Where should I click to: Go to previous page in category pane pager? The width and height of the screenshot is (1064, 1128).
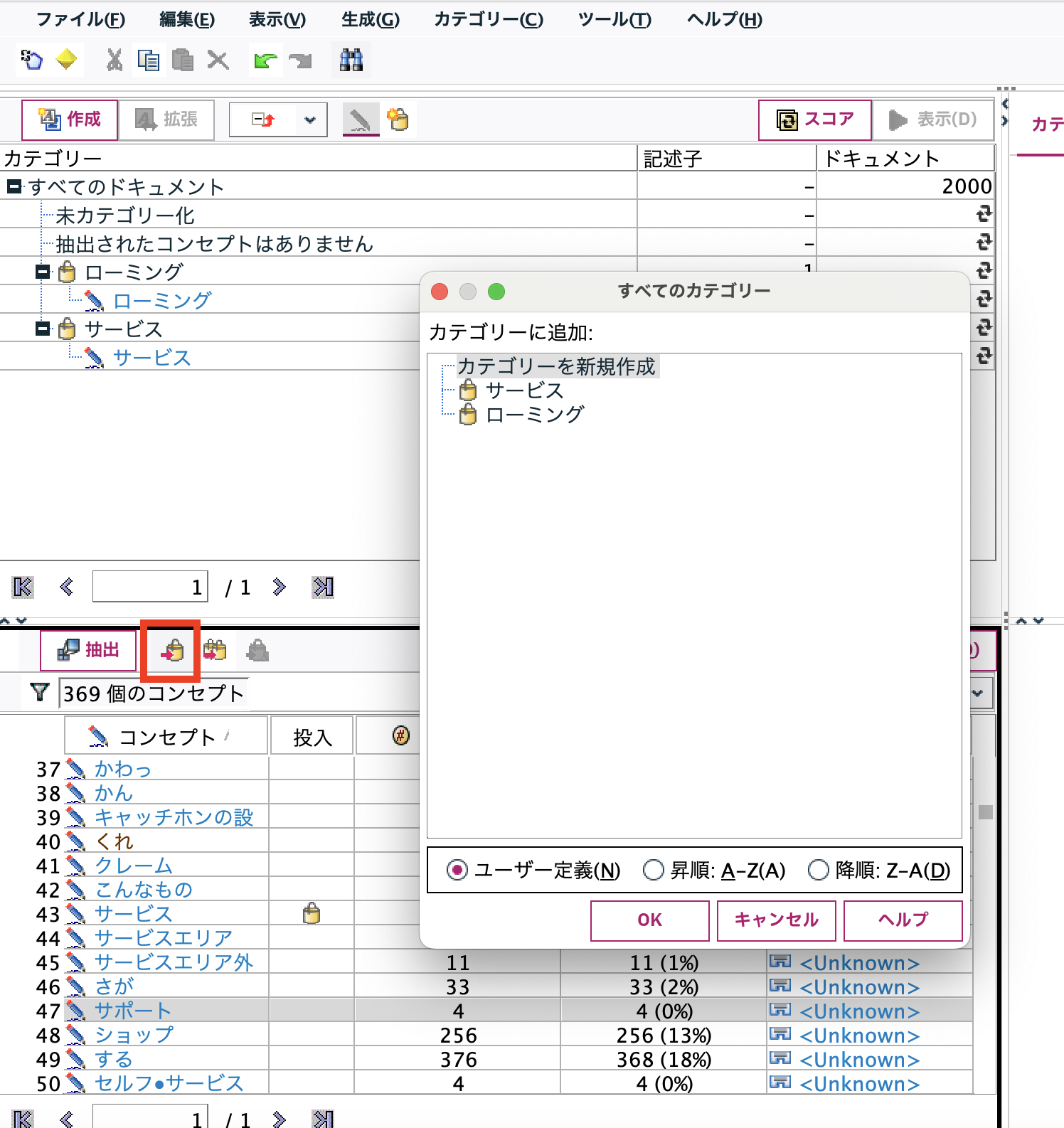pyautogui.click(x=67, y=587)
